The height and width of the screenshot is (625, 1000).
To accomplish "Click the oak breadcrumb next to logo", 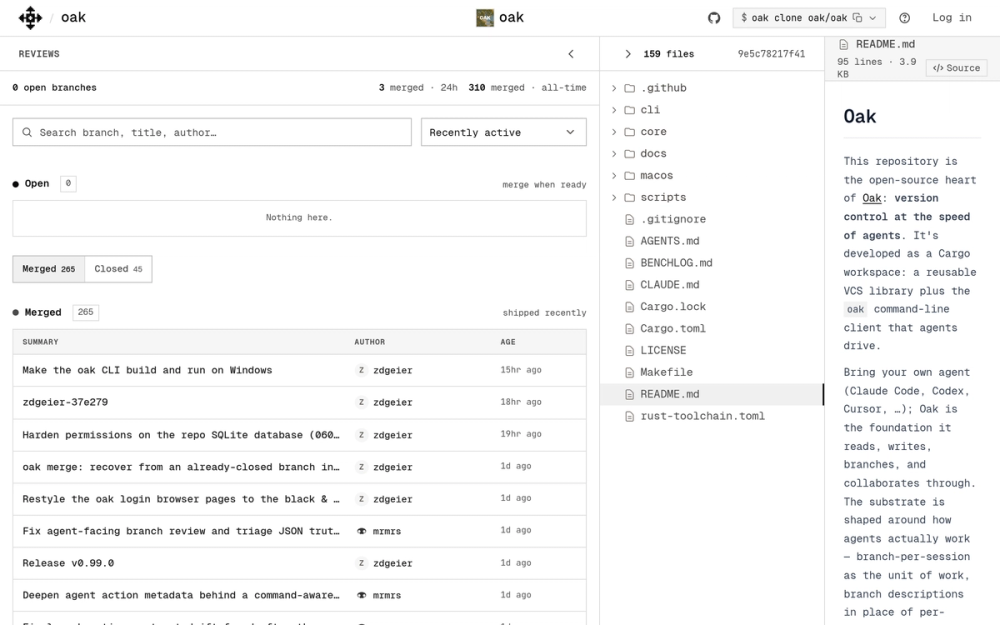I will 73,18.
